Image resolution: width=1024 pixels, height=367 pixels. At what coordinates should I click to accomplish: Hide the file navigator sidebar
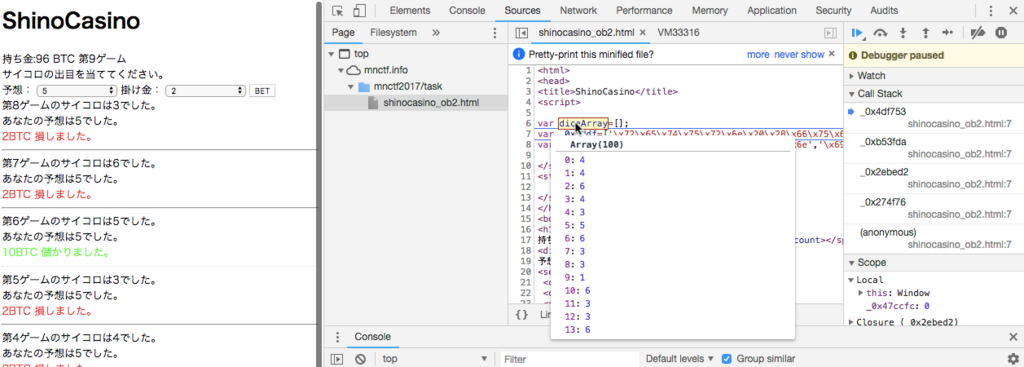[x=521, y=32]
